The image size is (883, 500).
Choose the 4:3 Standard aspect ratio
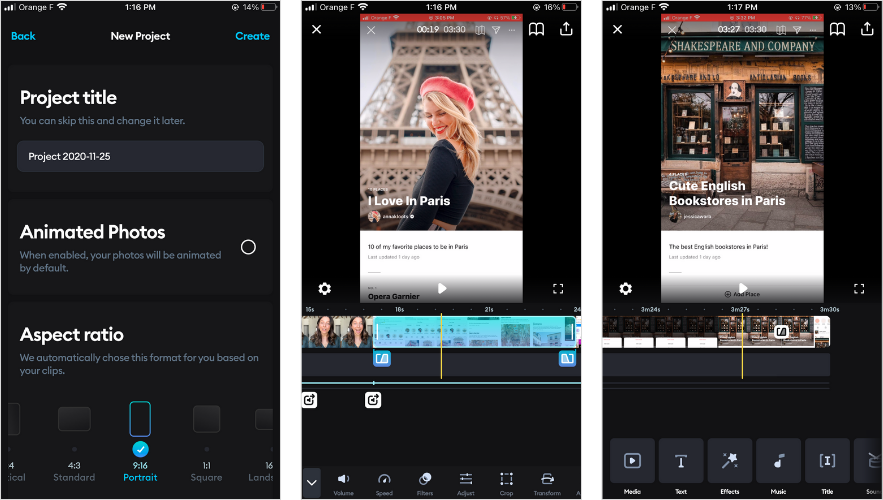point(74,444)
